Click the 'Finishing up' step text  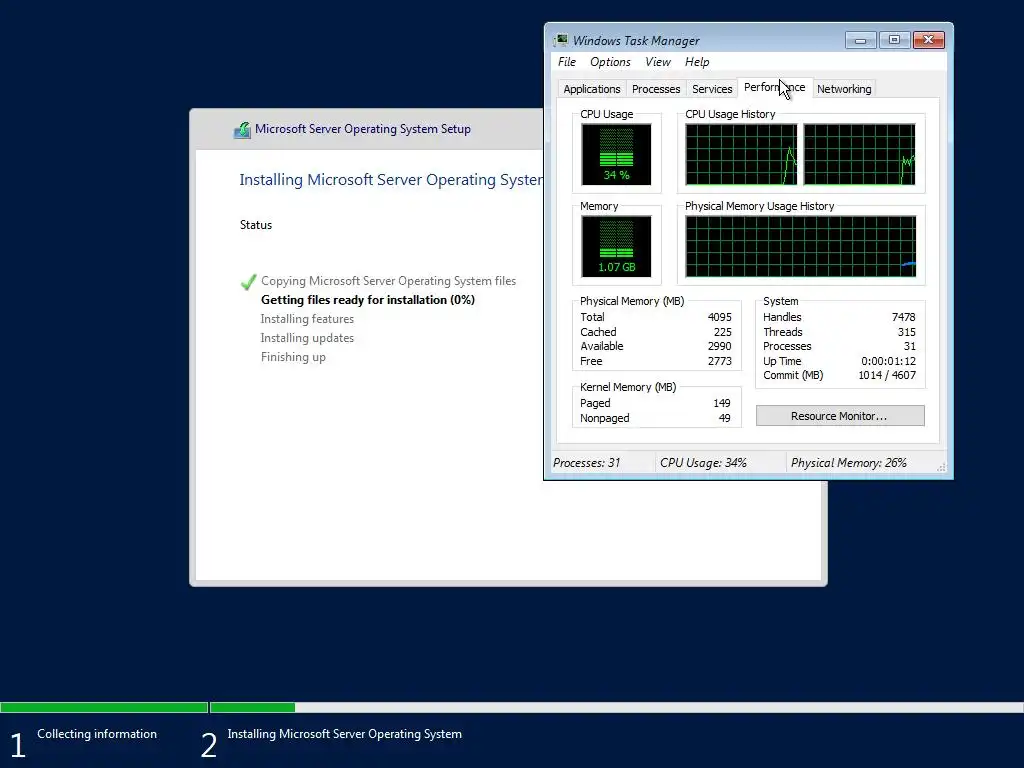click(293, 357)
